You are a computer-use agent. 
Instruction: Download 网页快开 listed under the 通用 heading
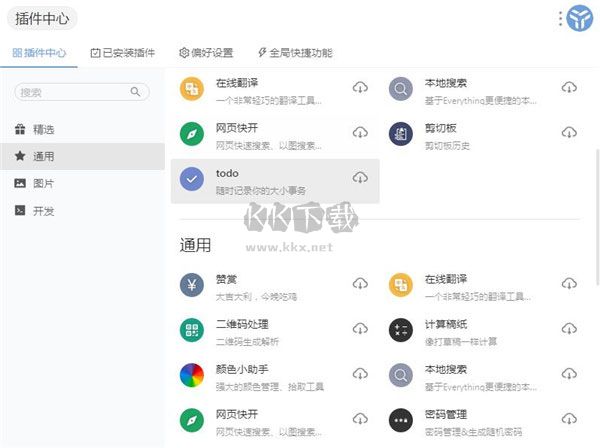[x=360, y=419]
